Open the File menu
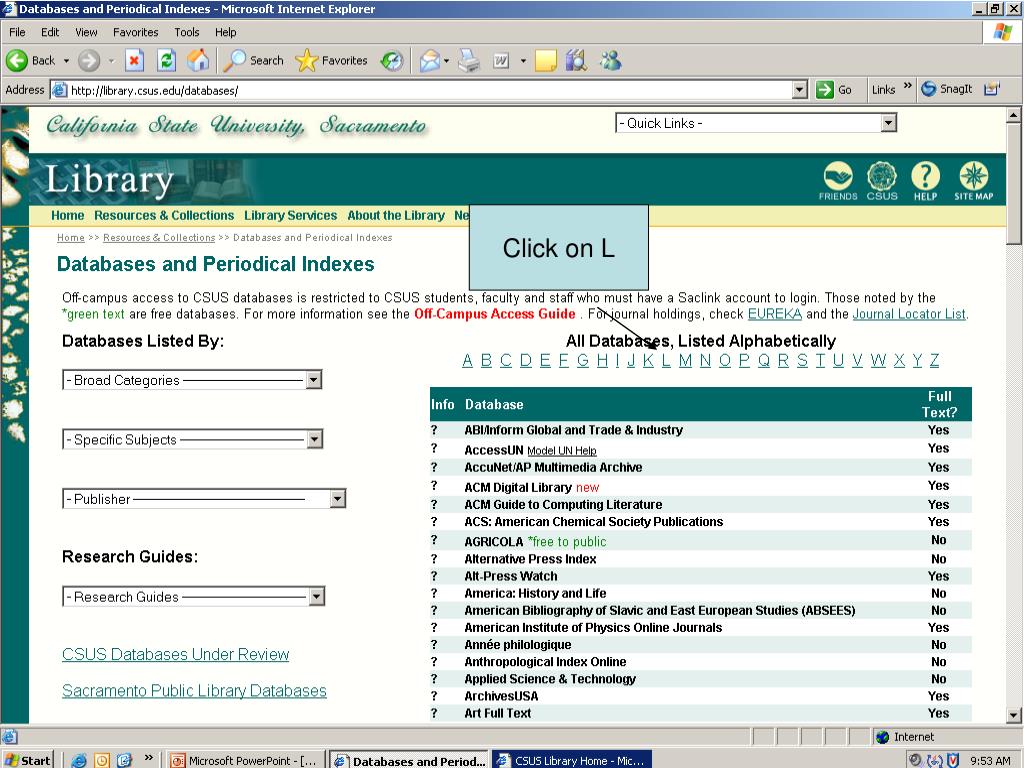Image resolution: width=1024 pixels, height=768 pixels. 17,32
